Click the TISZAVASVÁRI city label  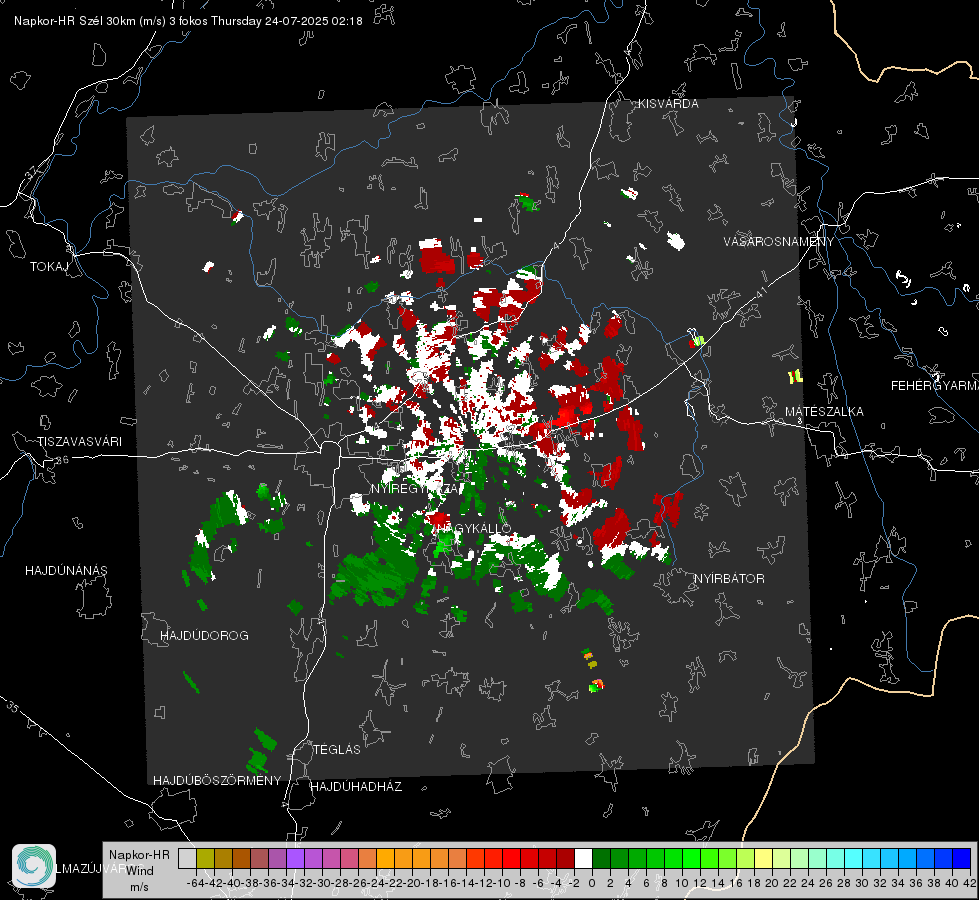pyautogui.click(x=79, y=442)
